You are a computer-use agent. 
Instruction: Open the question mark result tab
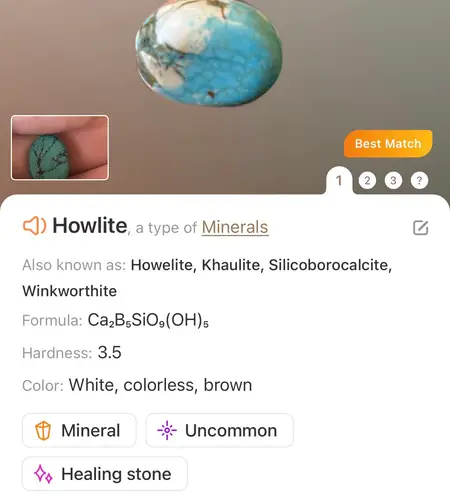coord(419,180)
